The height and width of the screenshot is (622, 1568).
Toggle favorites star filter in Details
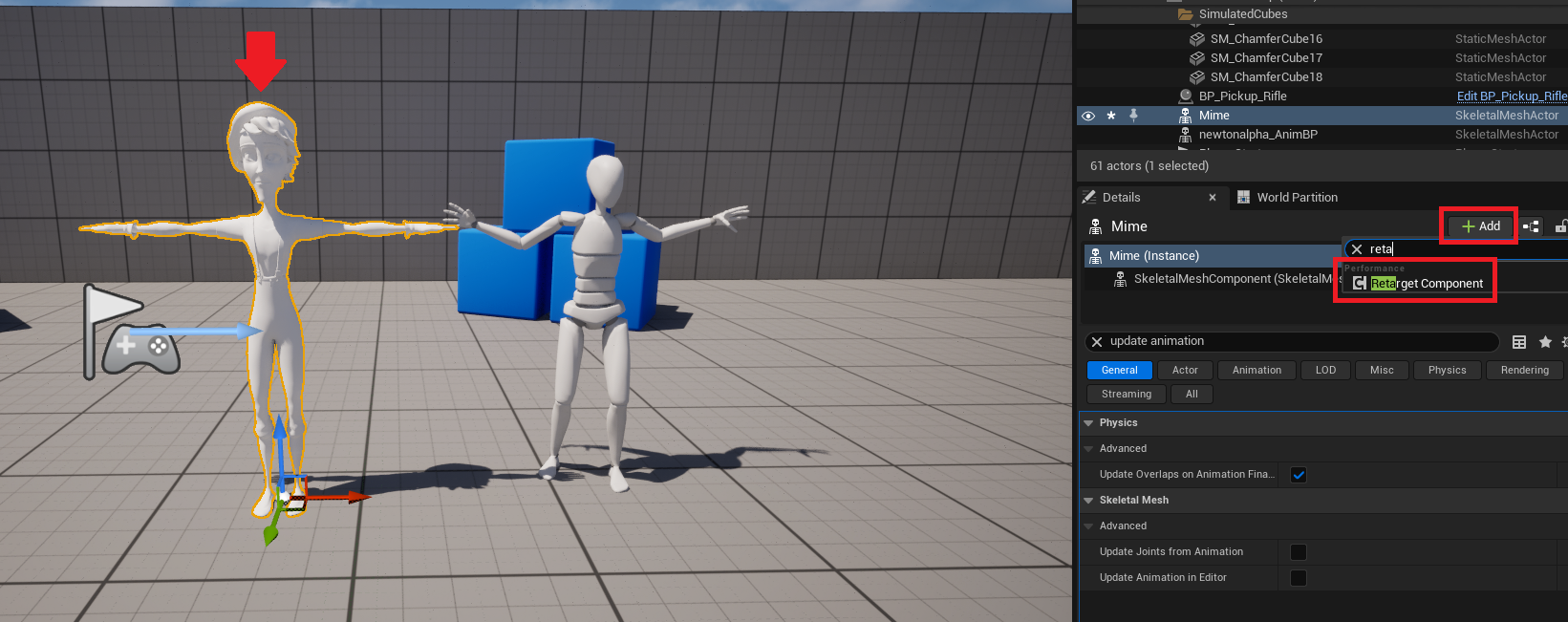1545,342
